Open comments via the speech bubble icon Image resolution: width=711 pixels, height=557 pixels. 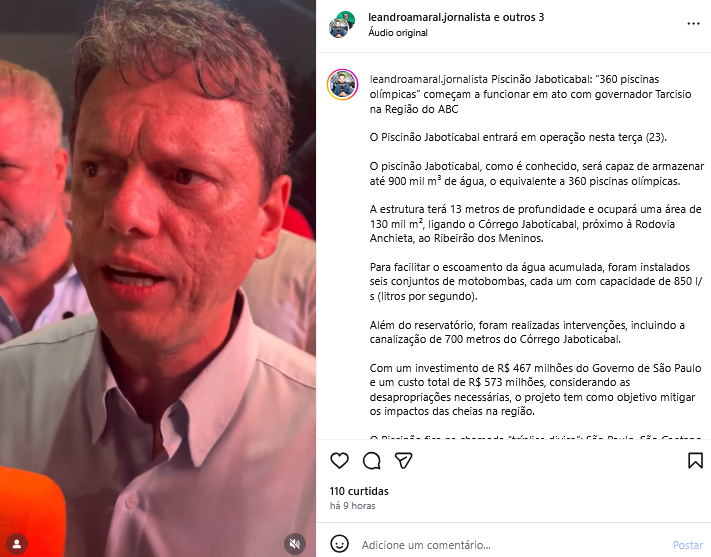click(371, 460)
